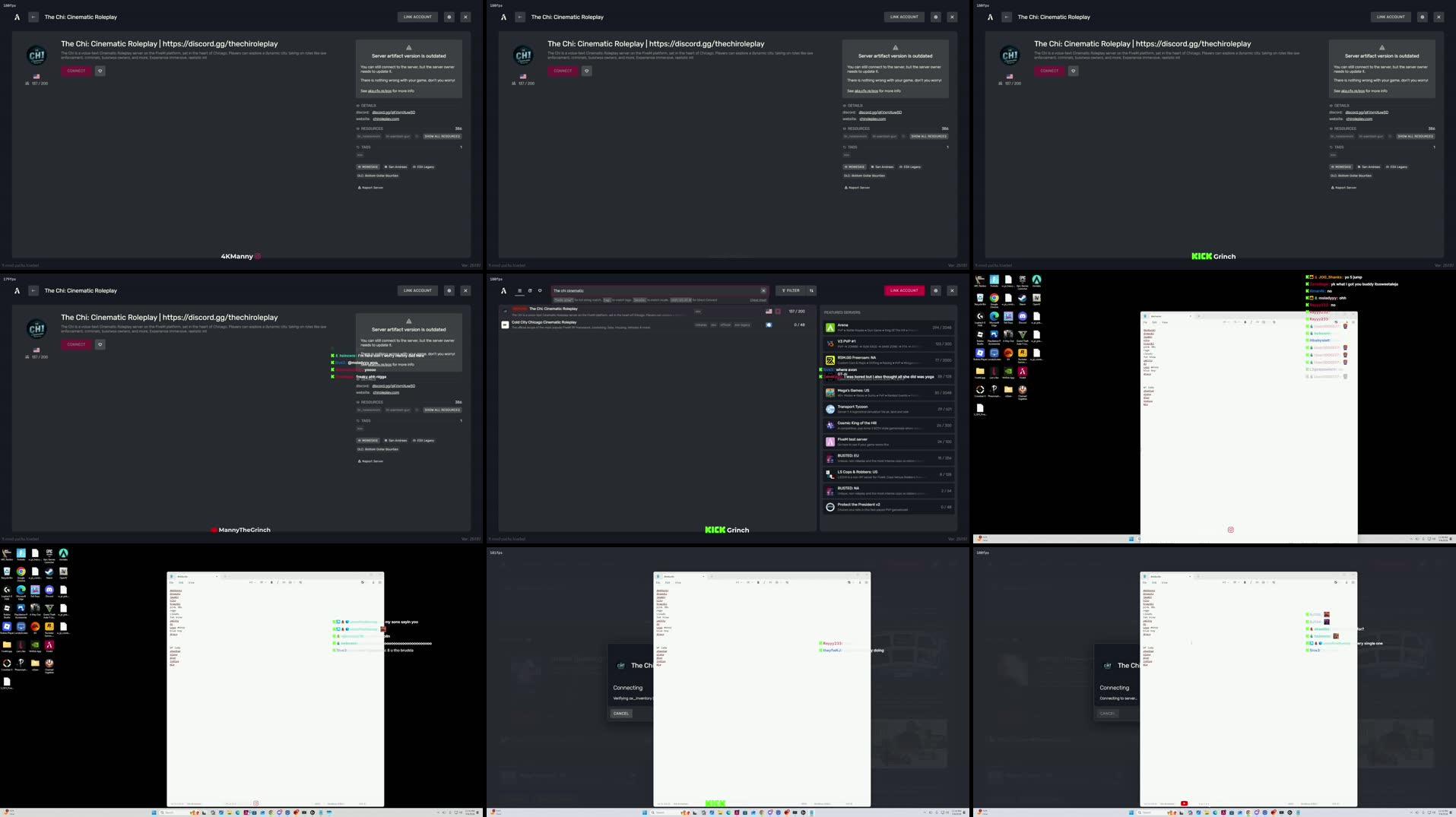Click the Transport Tycoon server icon

coord(830,408)
